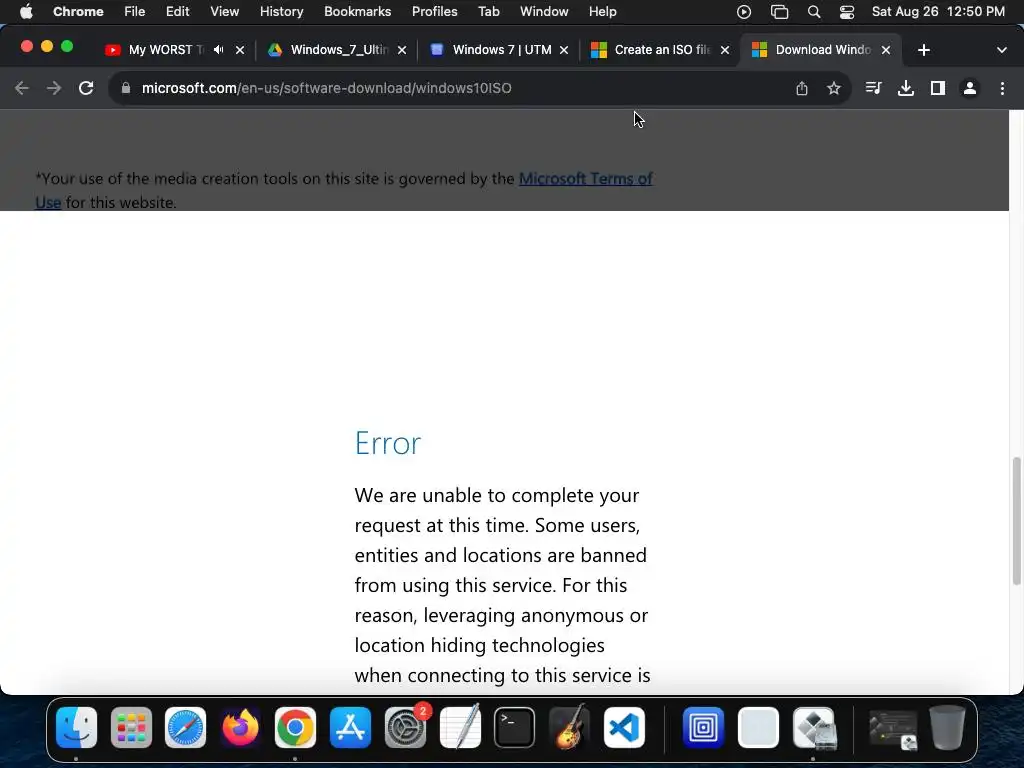Open Control Center

847,12
